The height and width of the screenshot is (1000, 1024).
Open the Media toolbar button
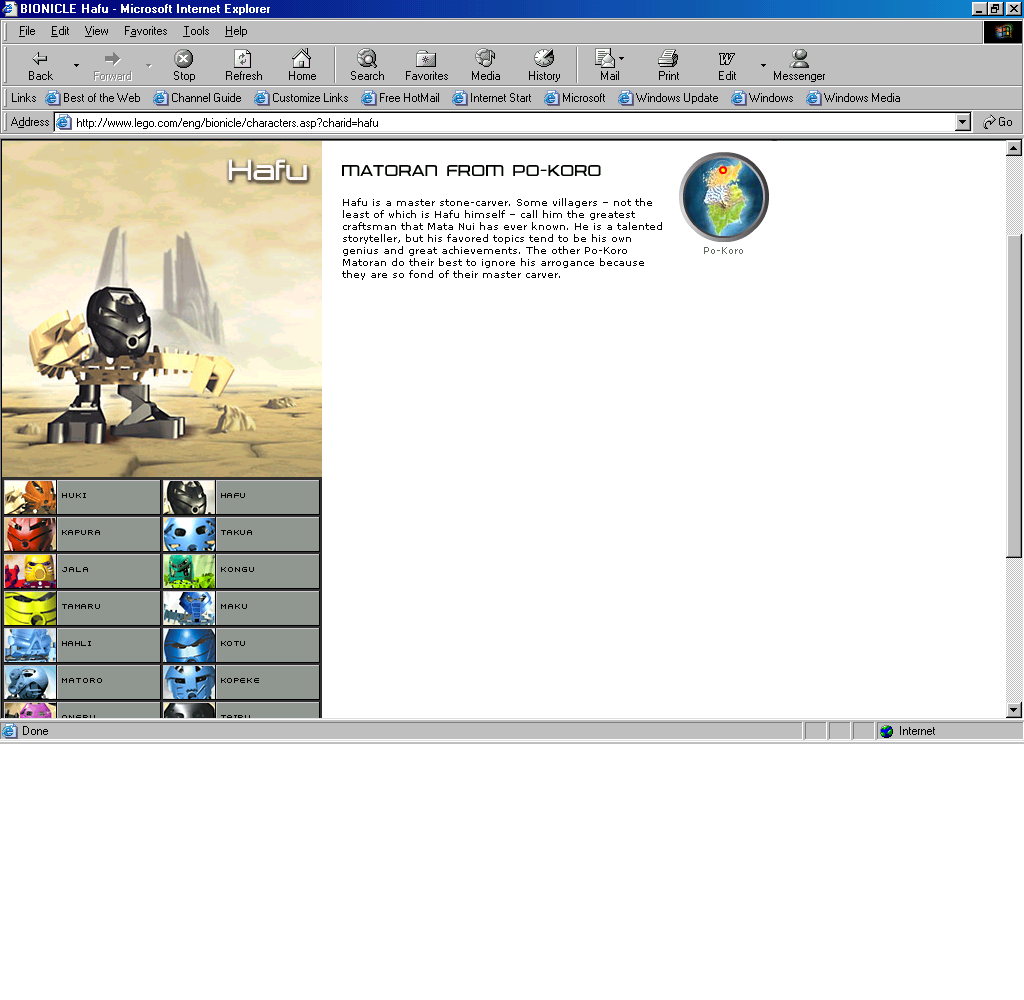point(485,65)
